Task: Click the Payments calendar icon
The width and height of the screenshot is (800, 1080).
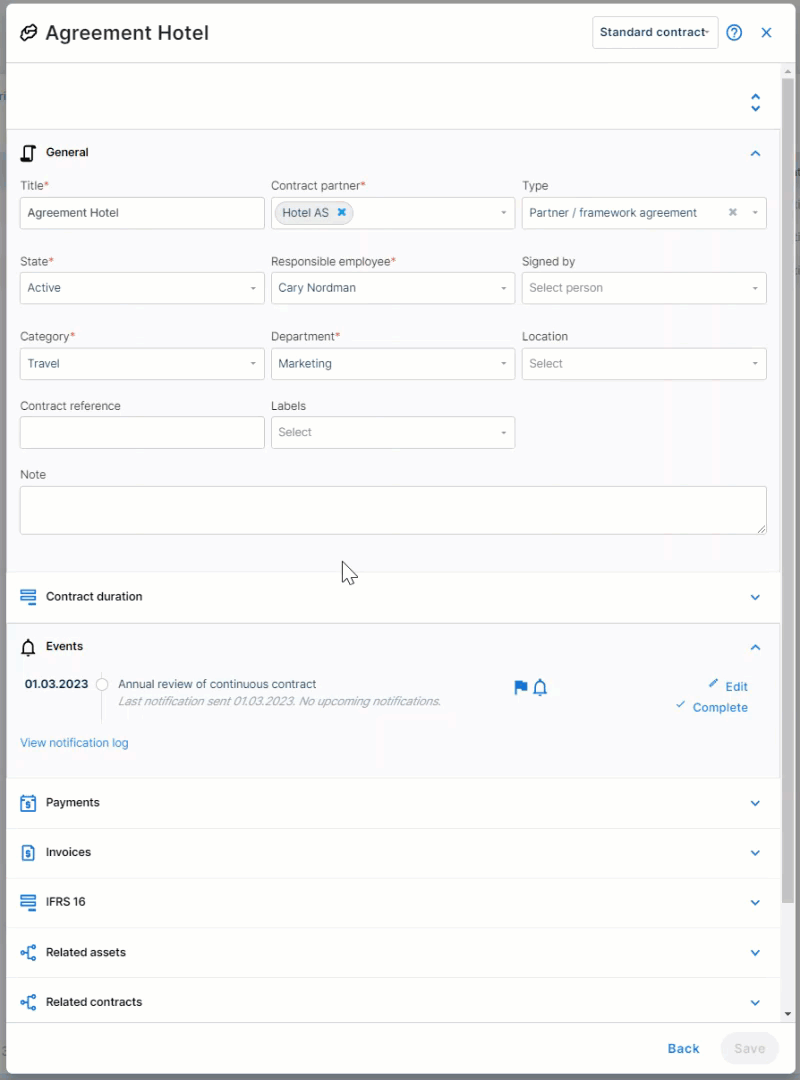Action: click(x=28, y=803)
